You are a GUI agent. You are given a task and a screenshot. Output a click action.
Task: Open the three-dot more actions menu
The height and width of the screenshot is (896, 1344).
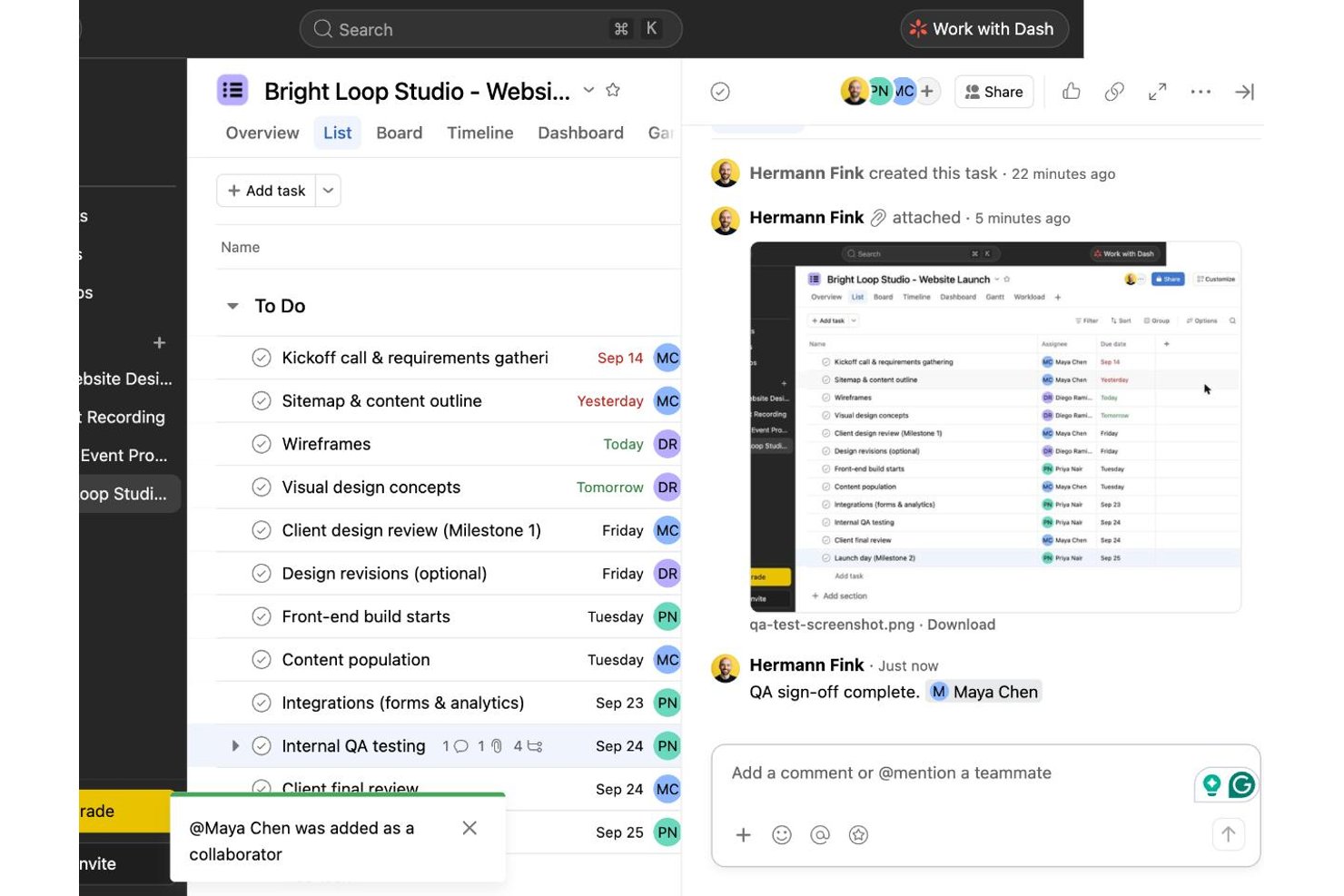[1201, 92]
